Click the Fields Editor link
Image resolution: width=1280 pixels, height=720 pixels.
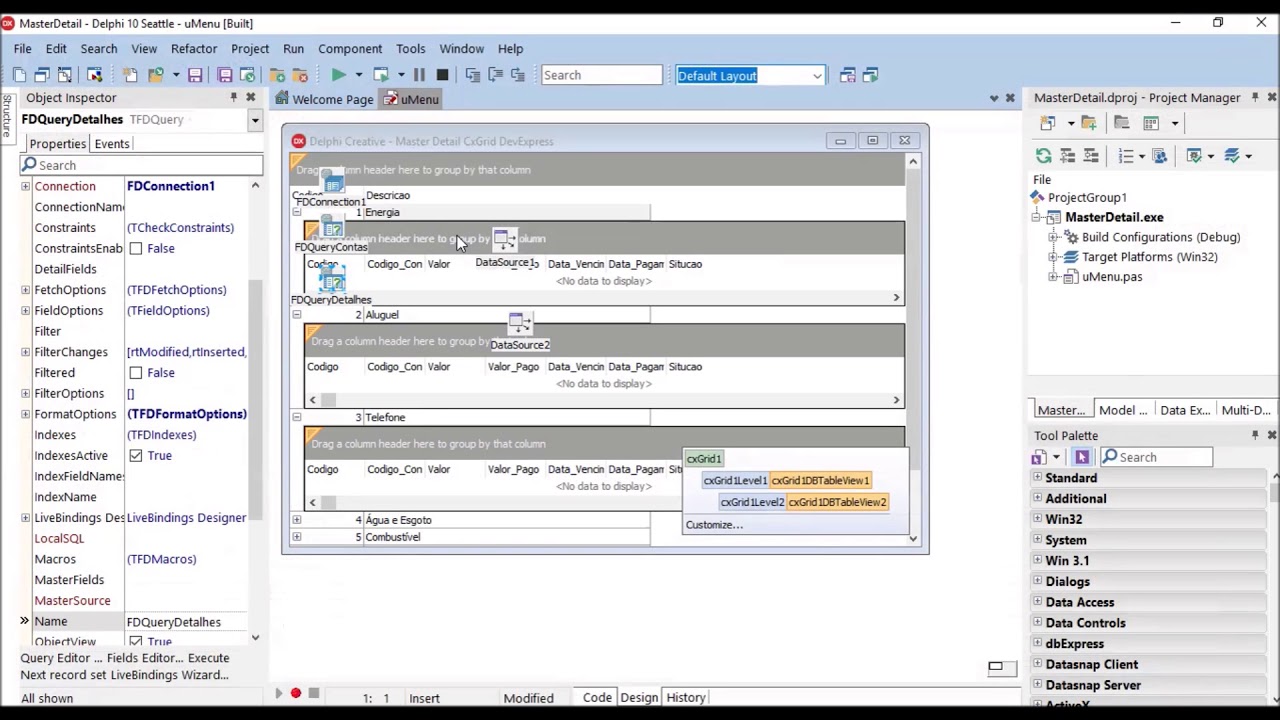(x=146, y=658)
